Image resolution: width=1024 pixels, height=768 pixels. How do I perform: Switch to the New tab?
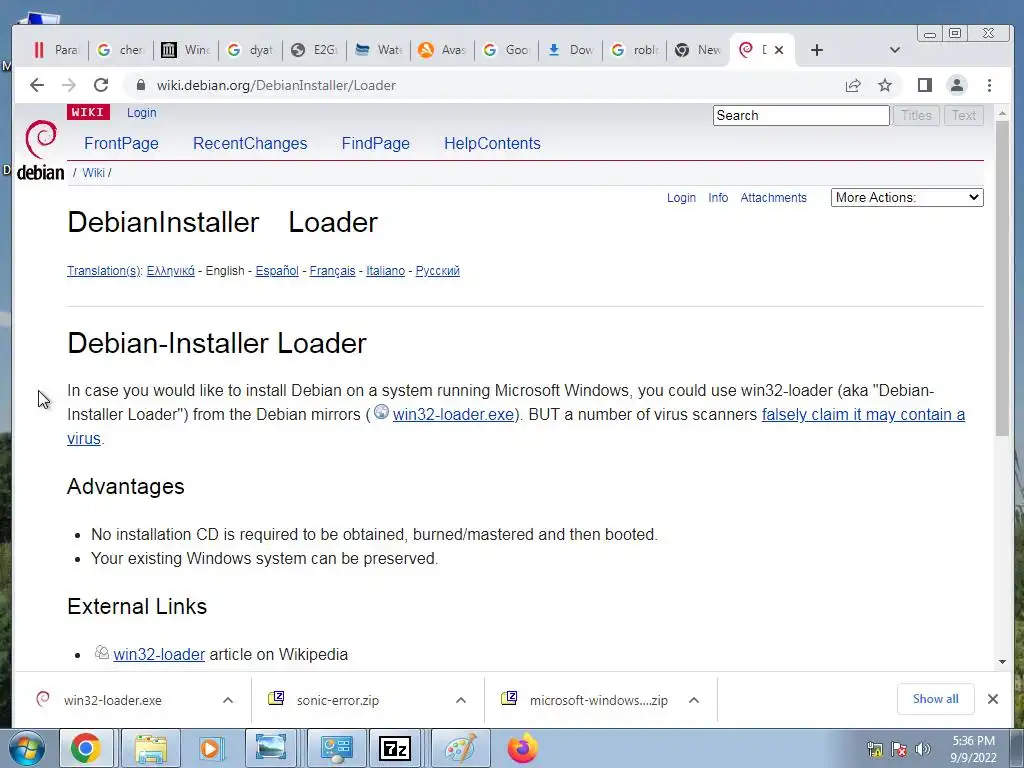click(698, 50)
